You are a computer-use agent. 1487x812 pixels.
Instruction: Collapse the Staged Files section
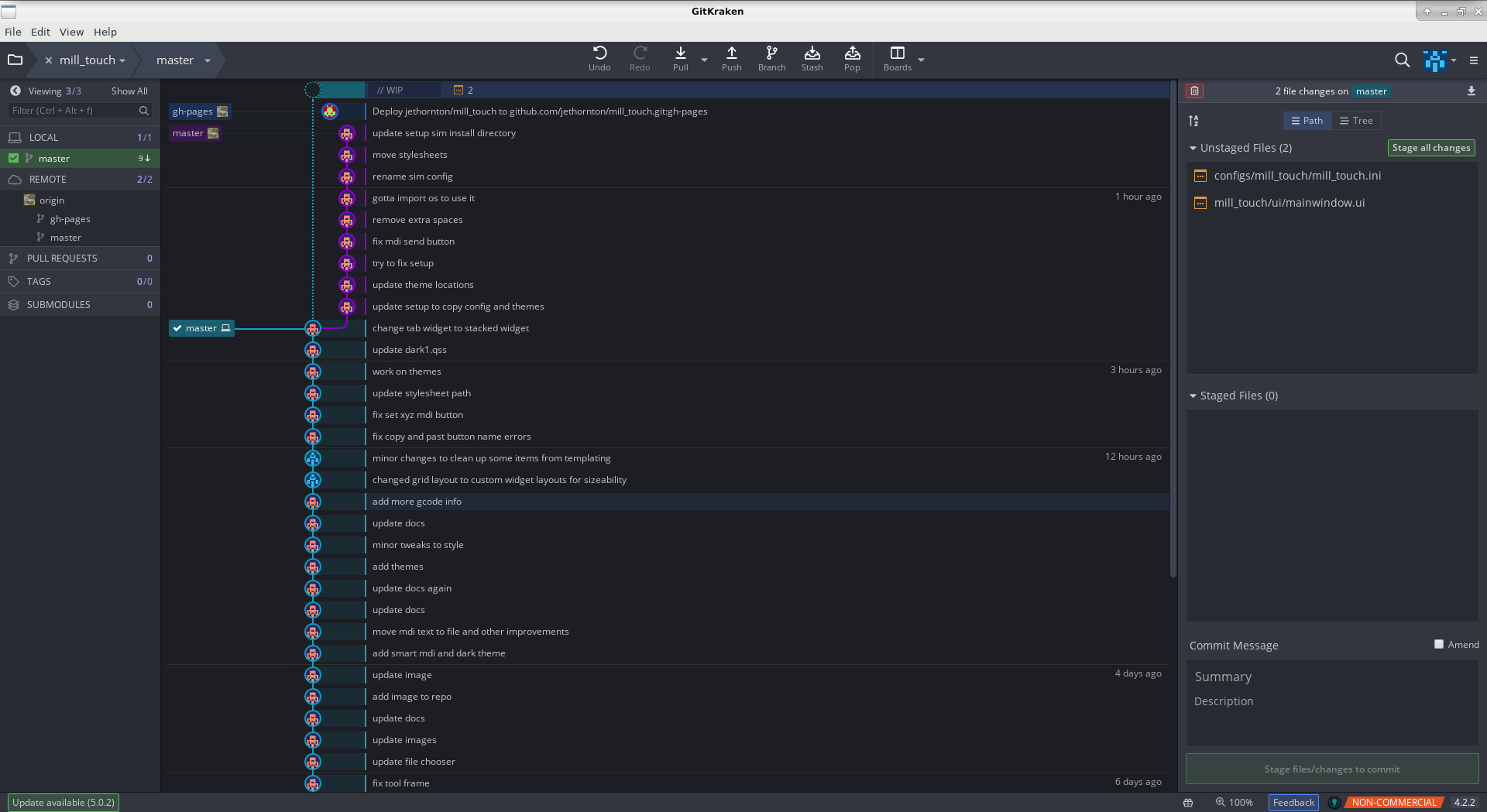1193,396
